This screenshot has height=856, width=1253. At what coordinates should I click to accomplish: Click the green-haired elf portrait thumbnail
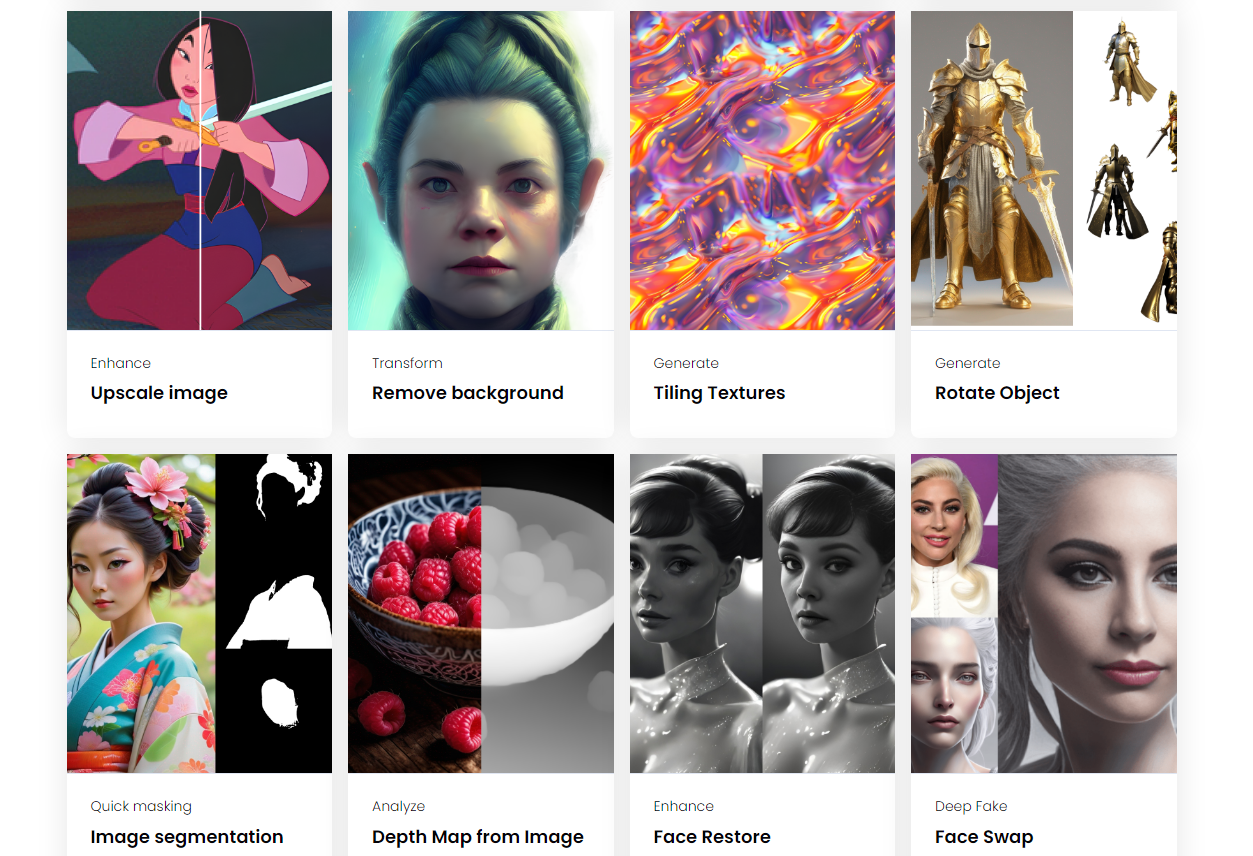(x=481, y=170)
